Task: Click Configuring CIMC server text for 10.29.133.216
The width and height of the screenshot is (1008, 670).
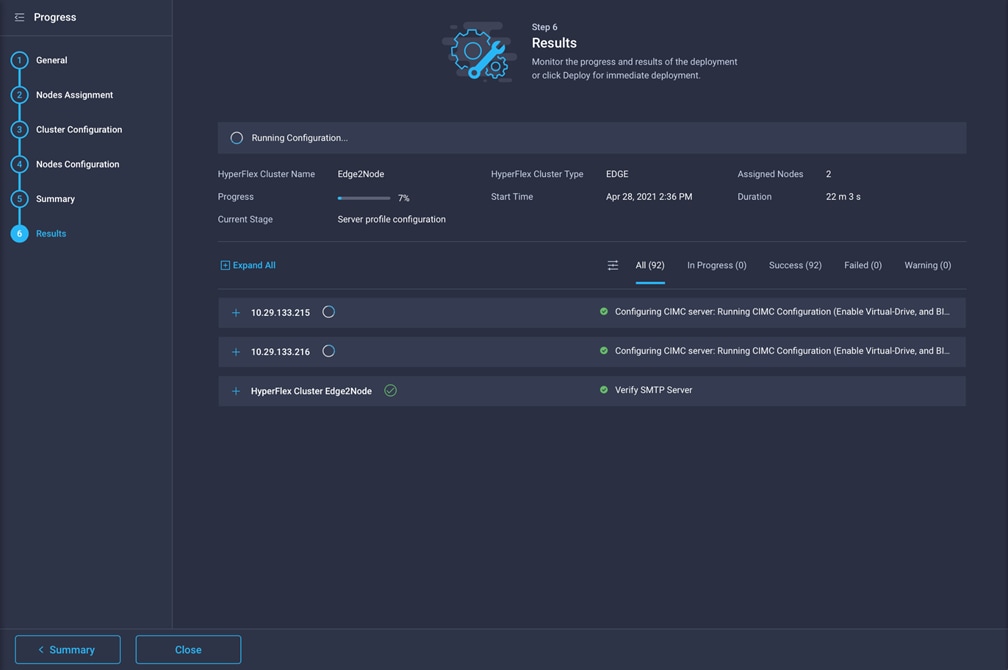Action: pyautogui.click(x=782, y=351)
